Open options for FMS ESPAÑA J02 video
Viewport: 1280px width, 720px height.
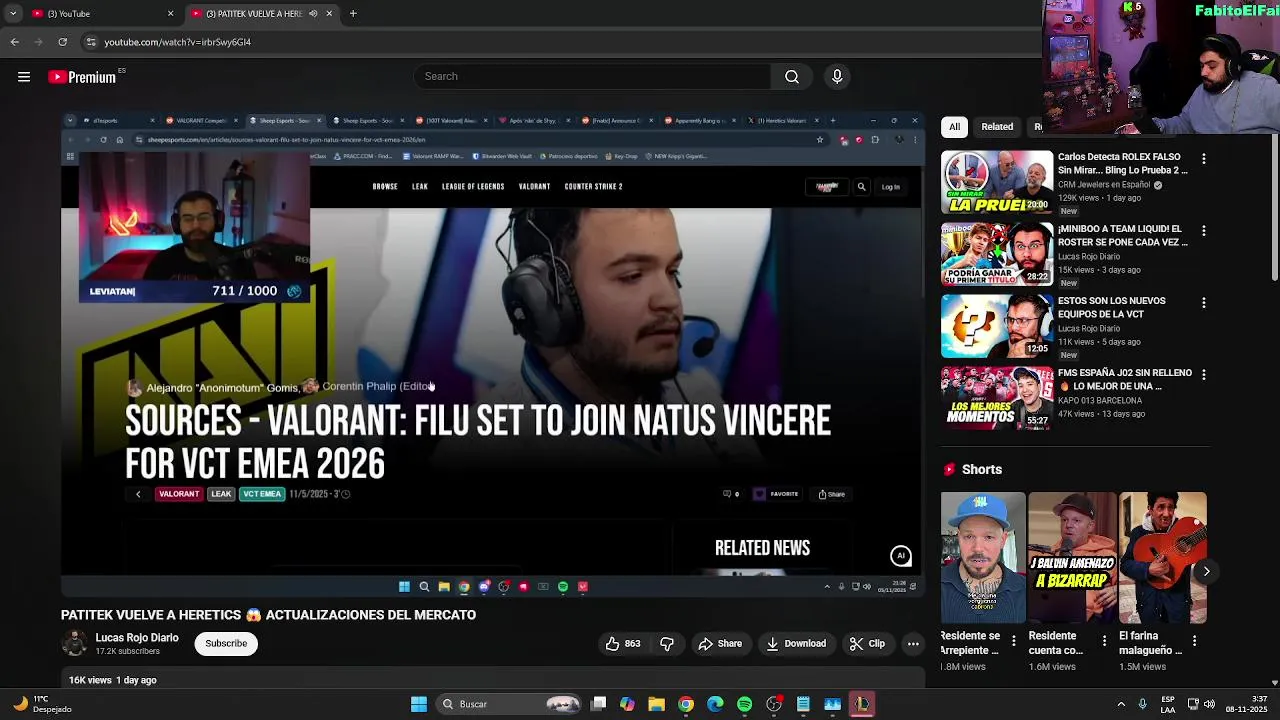tap(1203, 375)
